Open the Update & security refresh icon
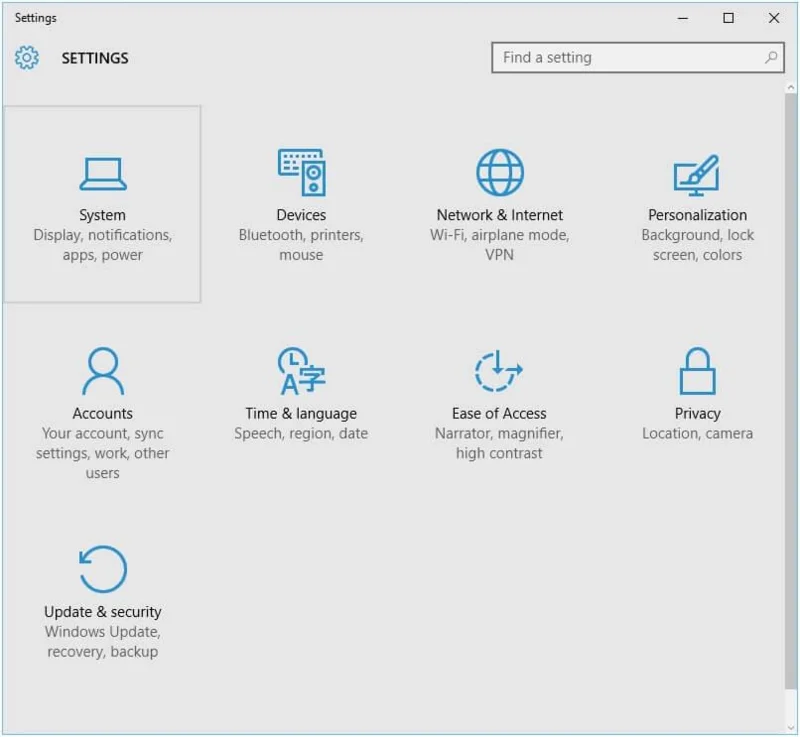The height and width of the screenshot is (737, 800). (103, 569)
